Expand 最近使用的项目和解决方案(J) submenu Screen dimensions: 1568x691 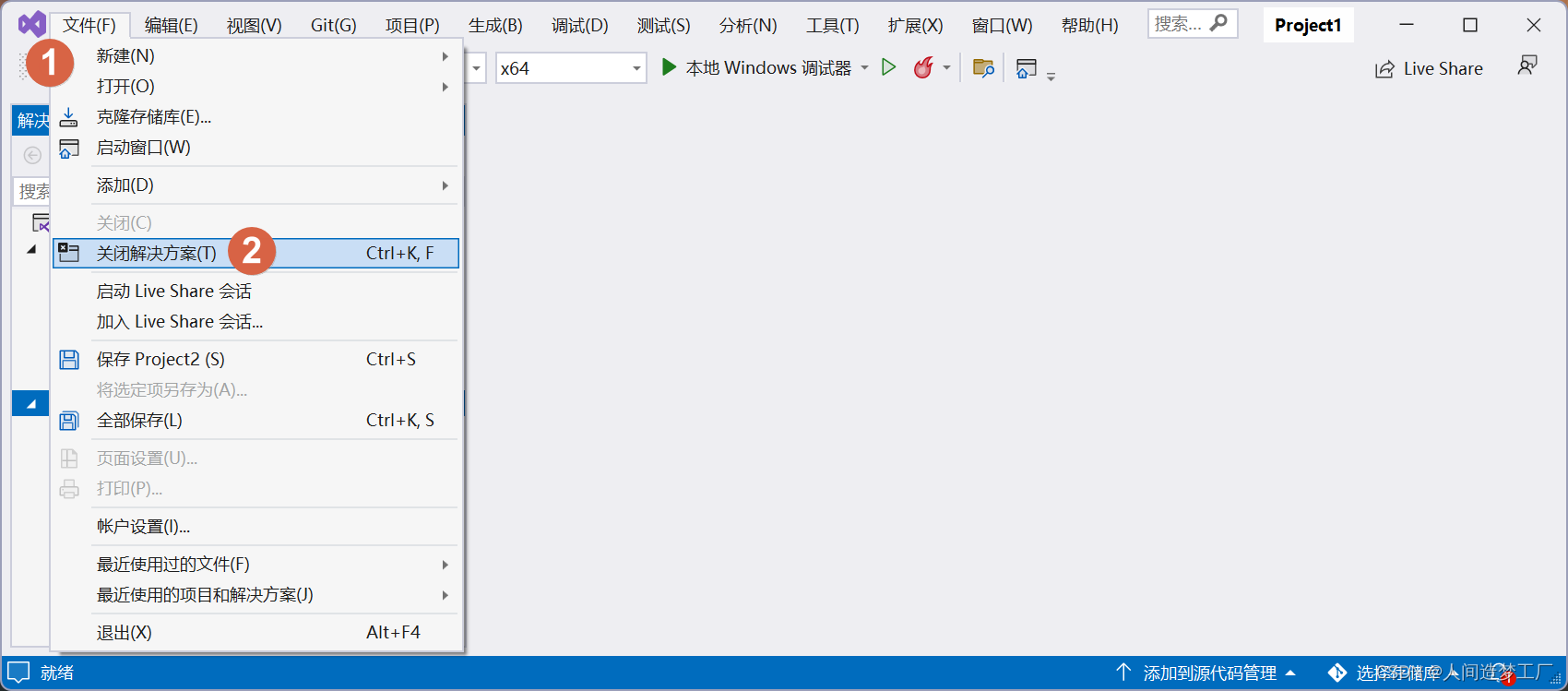tap(255, 595)
